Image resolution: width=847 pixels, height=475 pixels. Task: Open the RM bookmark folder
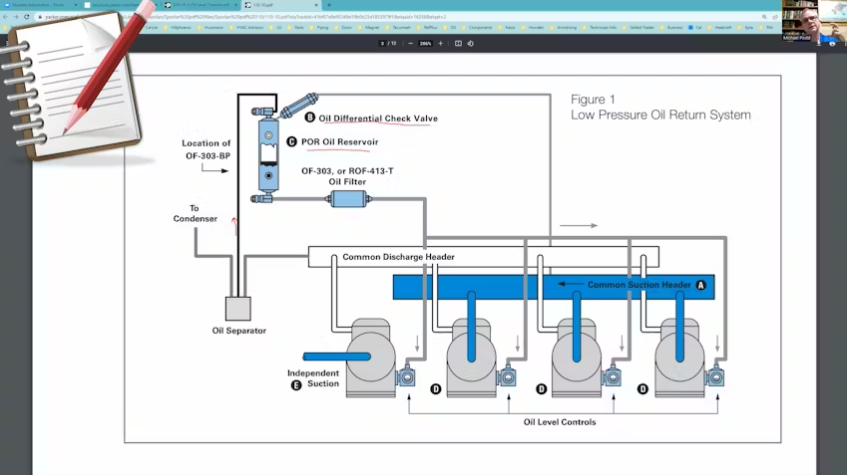[x=766, y=28]
